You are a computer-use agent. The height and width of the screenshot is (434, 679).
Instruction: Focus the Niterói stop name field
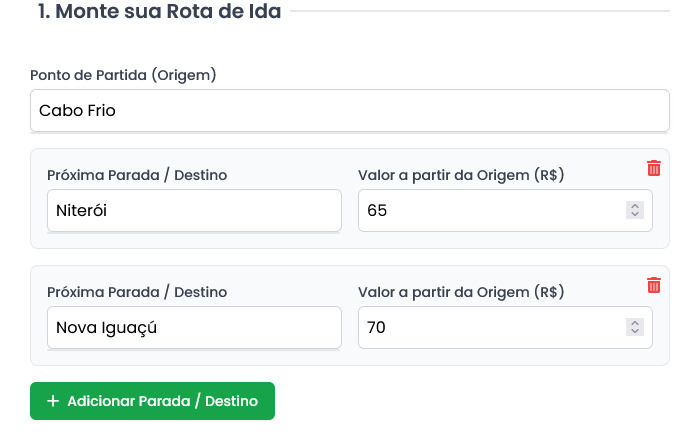[193, 210]
